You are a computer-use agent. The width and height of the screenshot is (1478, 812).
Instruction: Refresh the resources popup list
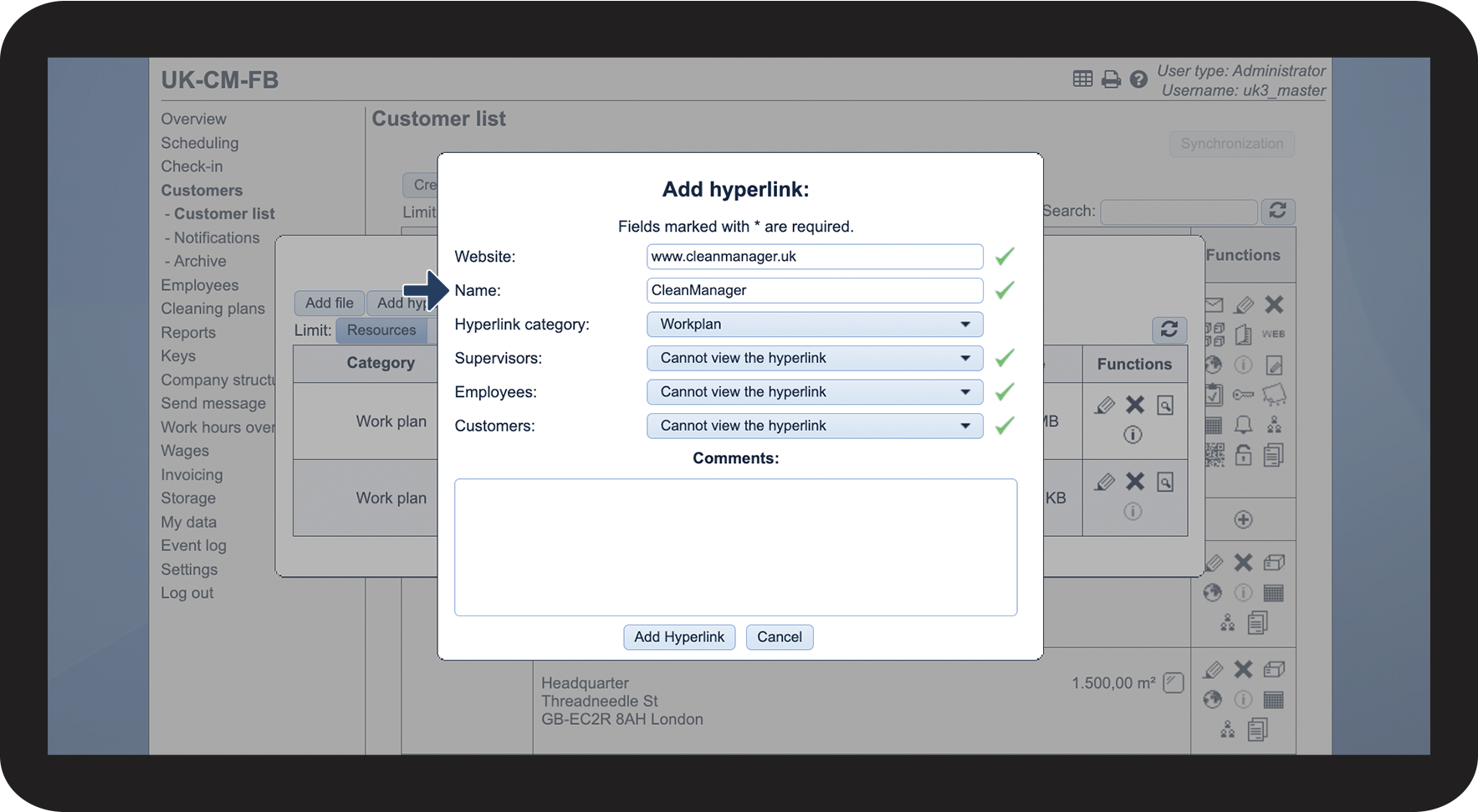point(1169,329)
